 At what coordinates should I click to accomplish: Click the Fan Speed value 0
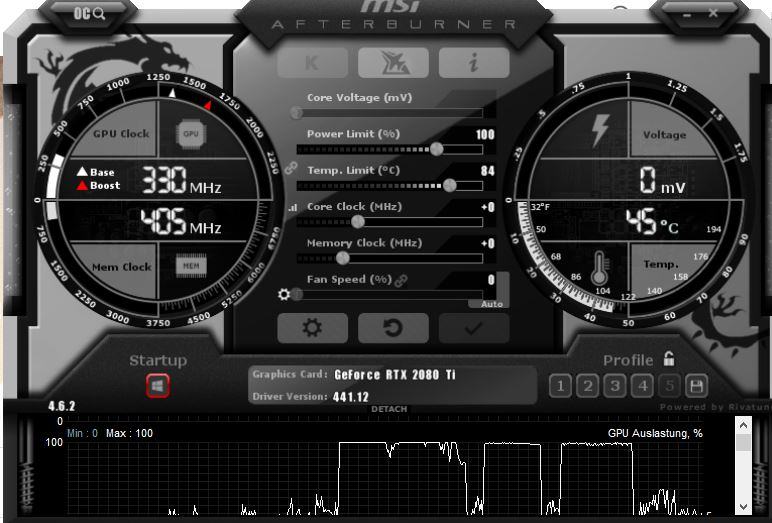click(x=491, y=280)
